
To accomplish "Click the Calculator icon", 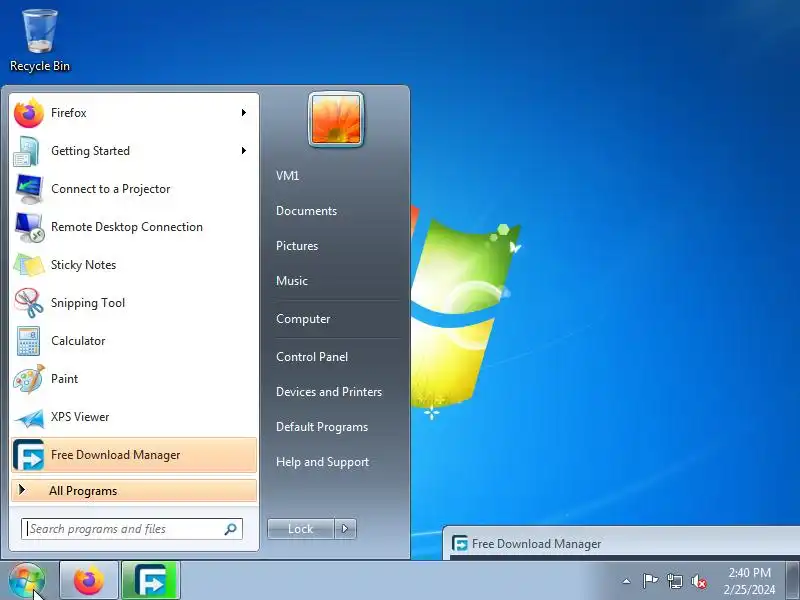I will [29, 341].
